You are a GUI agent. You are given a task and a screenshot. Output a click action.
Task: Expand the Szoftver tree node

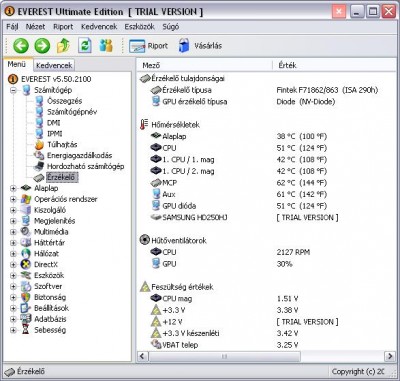click(x=13, y=286)
